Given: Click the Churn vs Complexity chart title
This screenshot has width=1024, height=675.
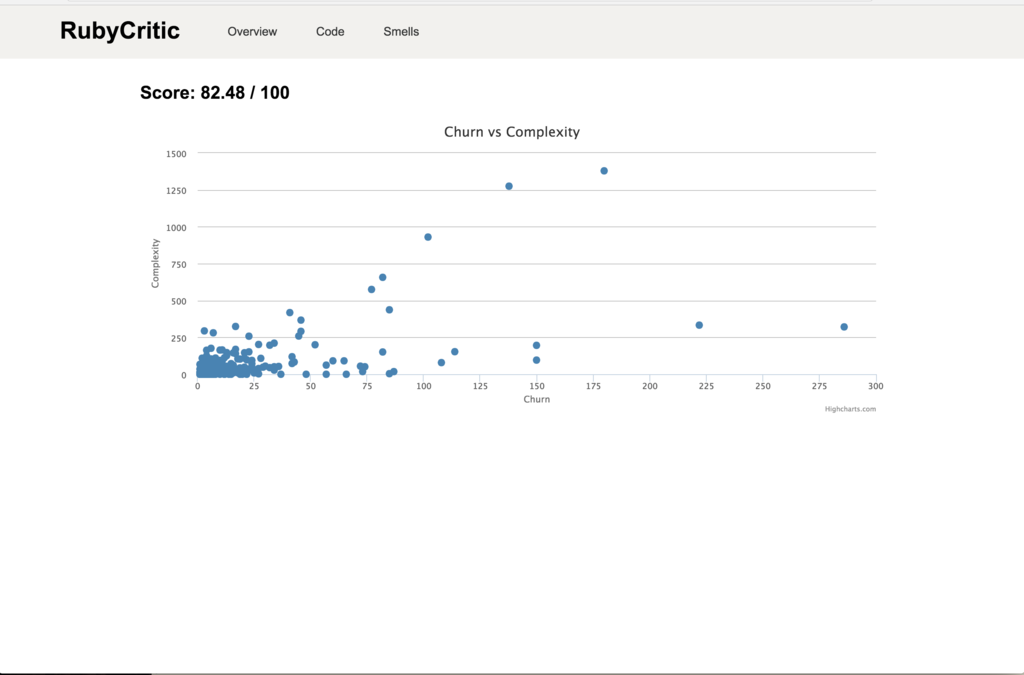Looking at the screenshot, I should tap(512, 132).
